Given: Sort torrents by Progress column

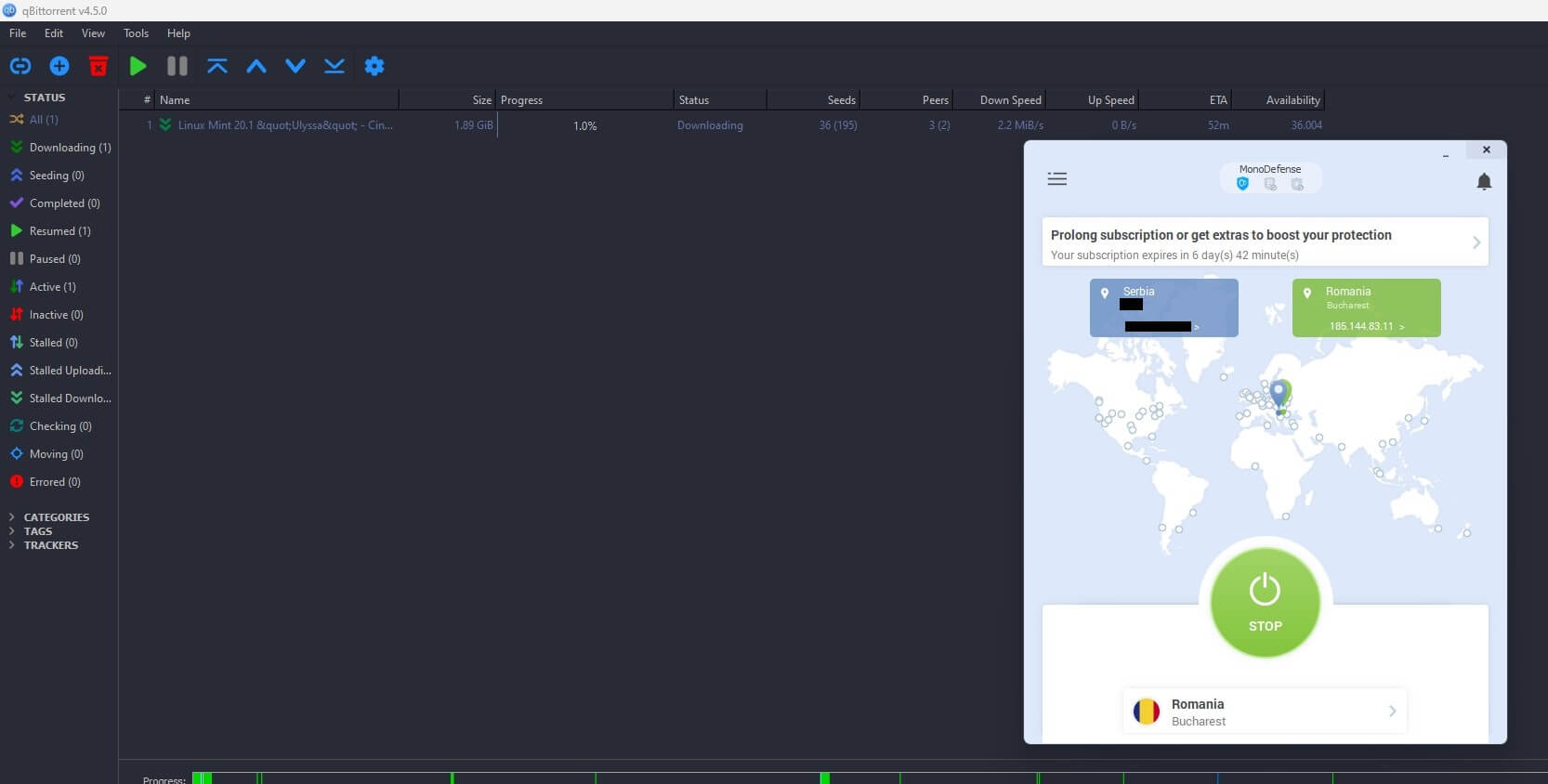Looking at the screenshot, I should point(585,99).
